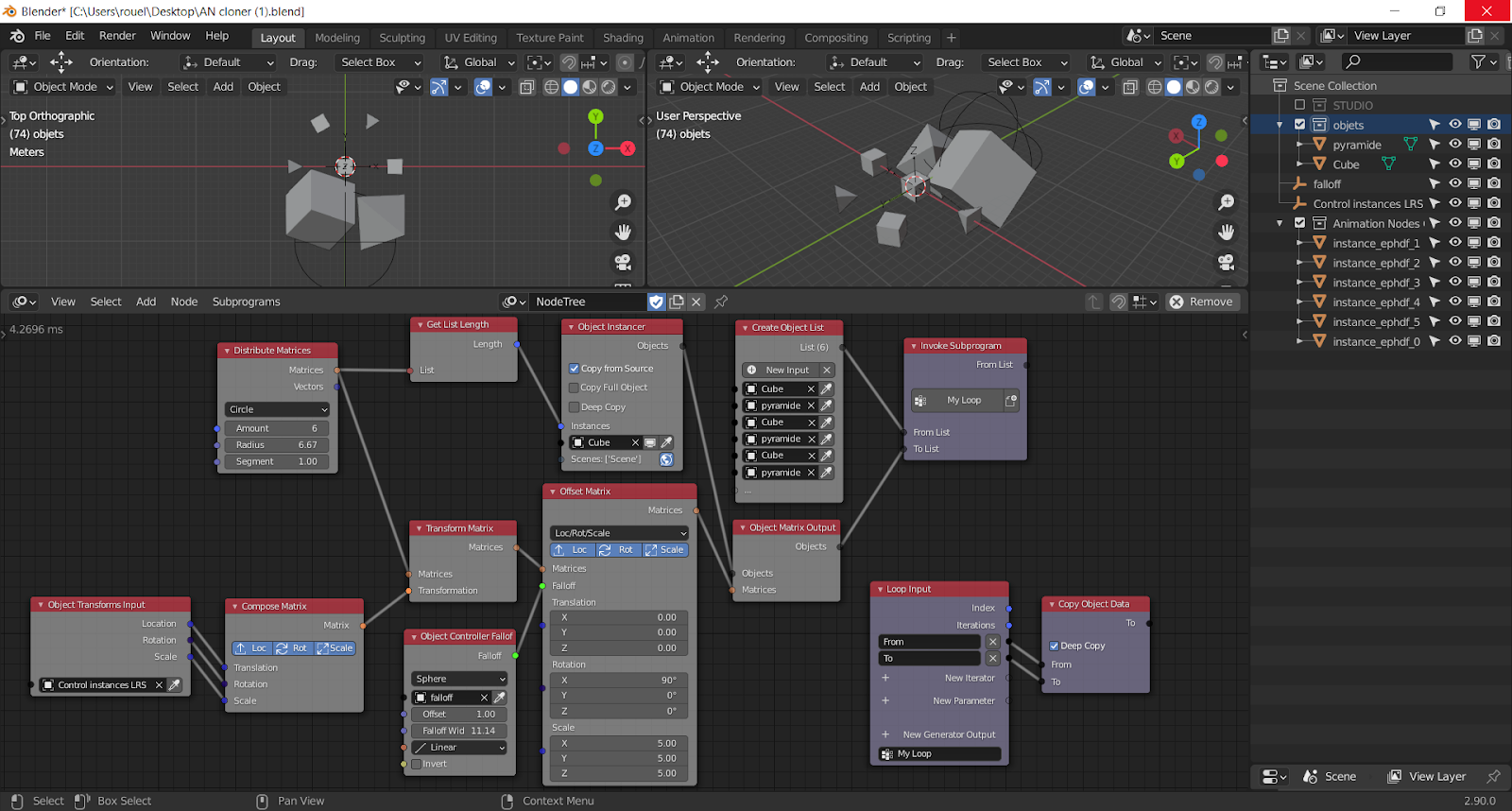Image resolution: width=1512 pixels, height=811 pixels.
Task: Click New Input button in Create Object List
Action: [781, 371]
